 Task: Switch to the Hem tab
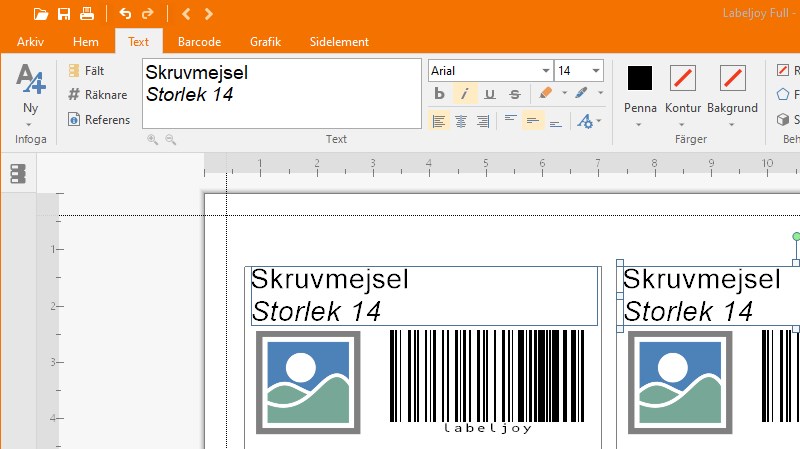point(86,42)
